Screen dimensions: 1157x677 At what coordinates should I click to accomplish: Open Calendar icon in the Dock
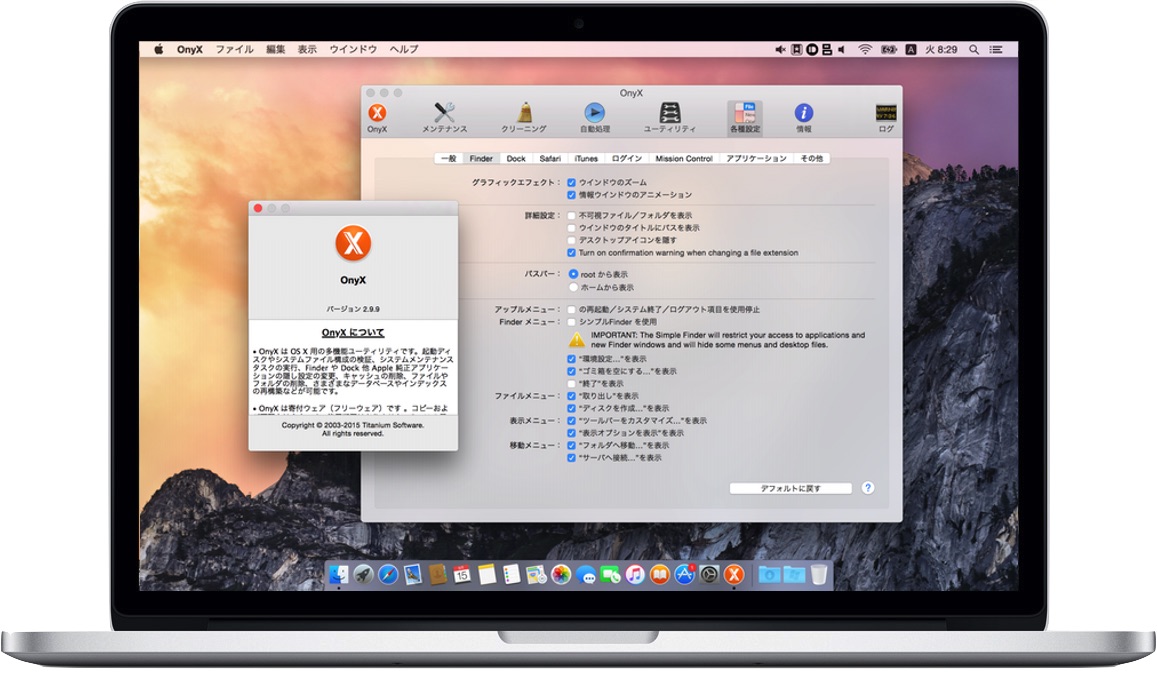(462, 574)
